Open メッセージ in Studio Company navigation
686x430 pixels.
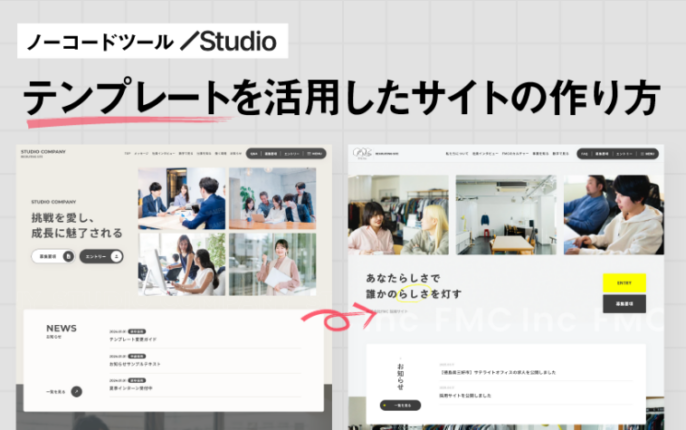tap(141, 154)
